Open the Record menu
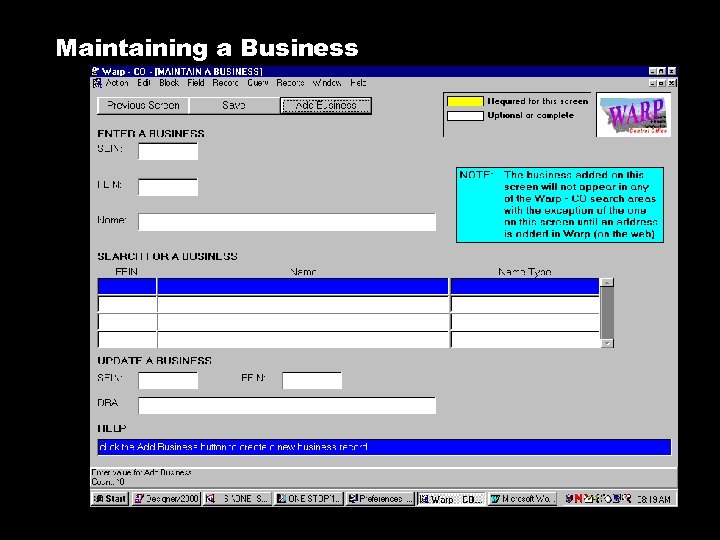Viewport: 720px width, 540px height. pyautogui.click(x=225, y=83)
